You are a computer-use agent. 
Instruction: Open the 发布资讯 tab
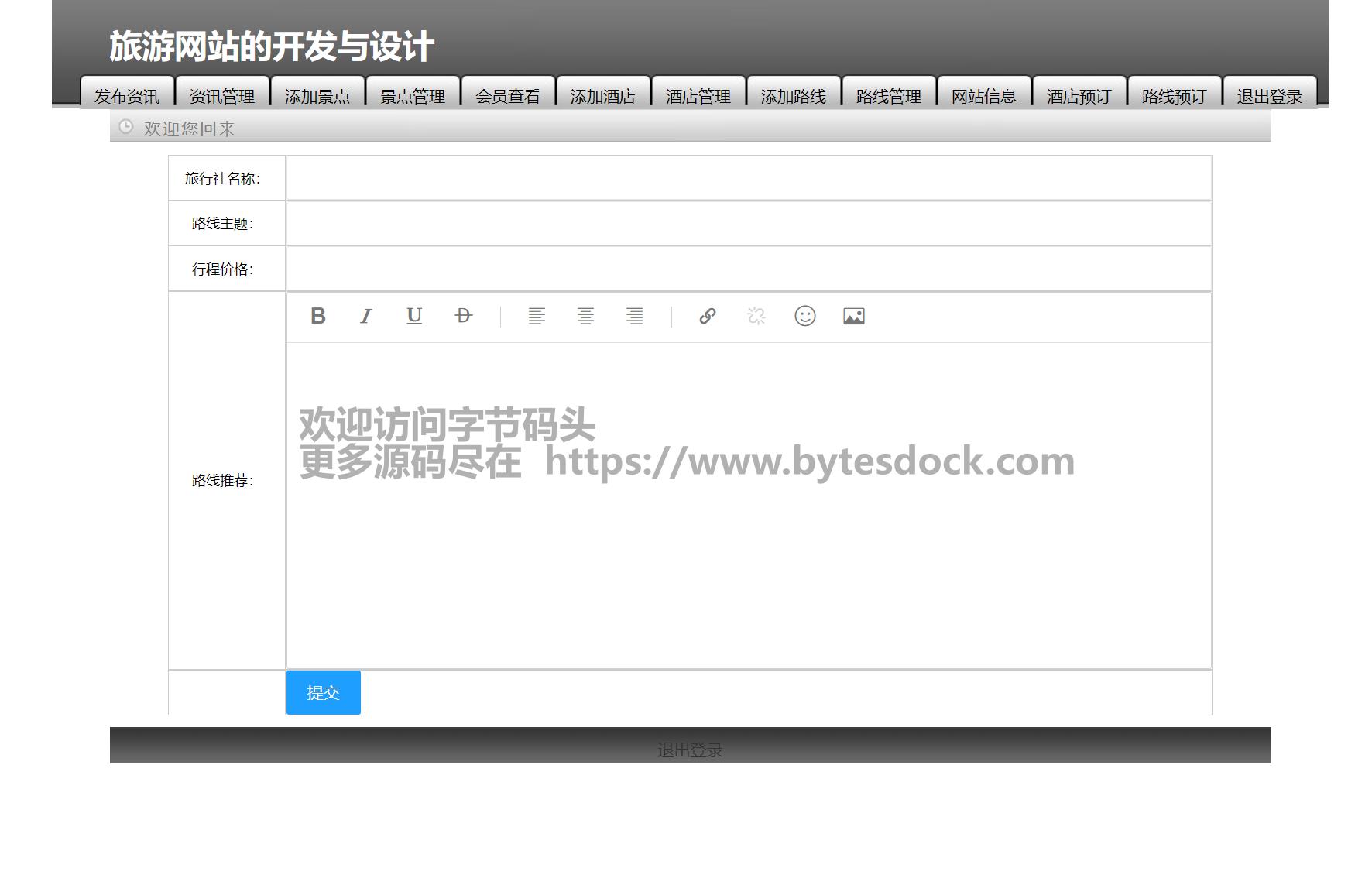coord(127,95)
